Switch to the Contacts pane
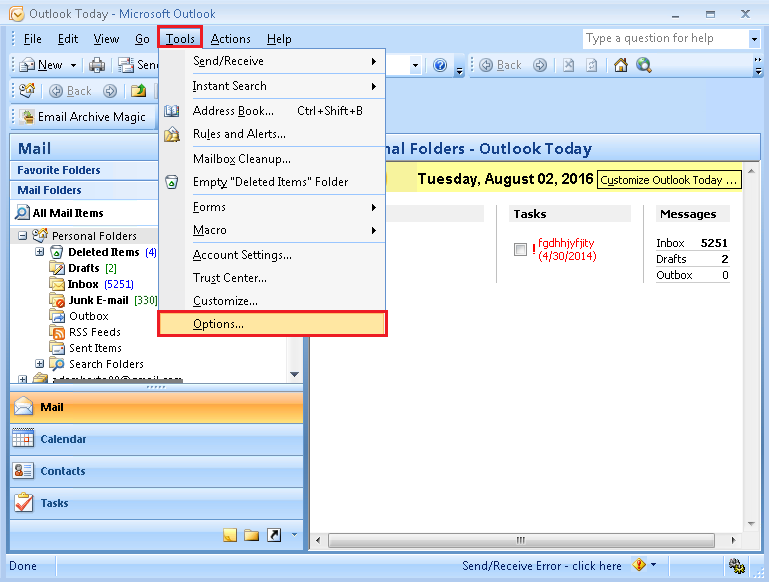 pyautogui.click(x=156, y=471)
